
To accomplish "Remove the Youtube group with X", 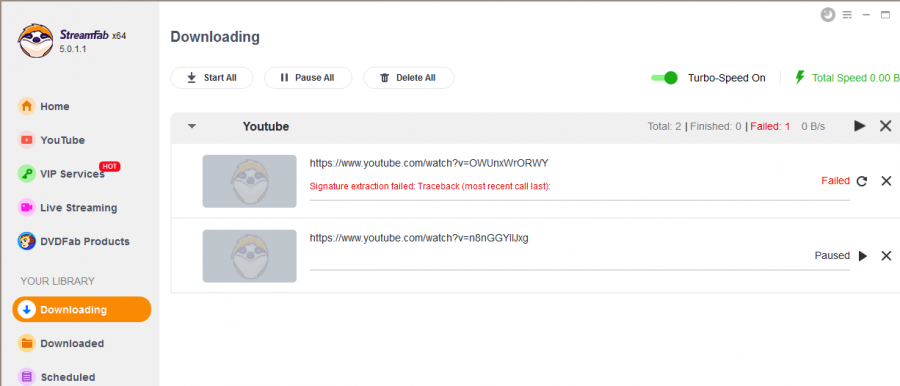I will coord(886,126).
